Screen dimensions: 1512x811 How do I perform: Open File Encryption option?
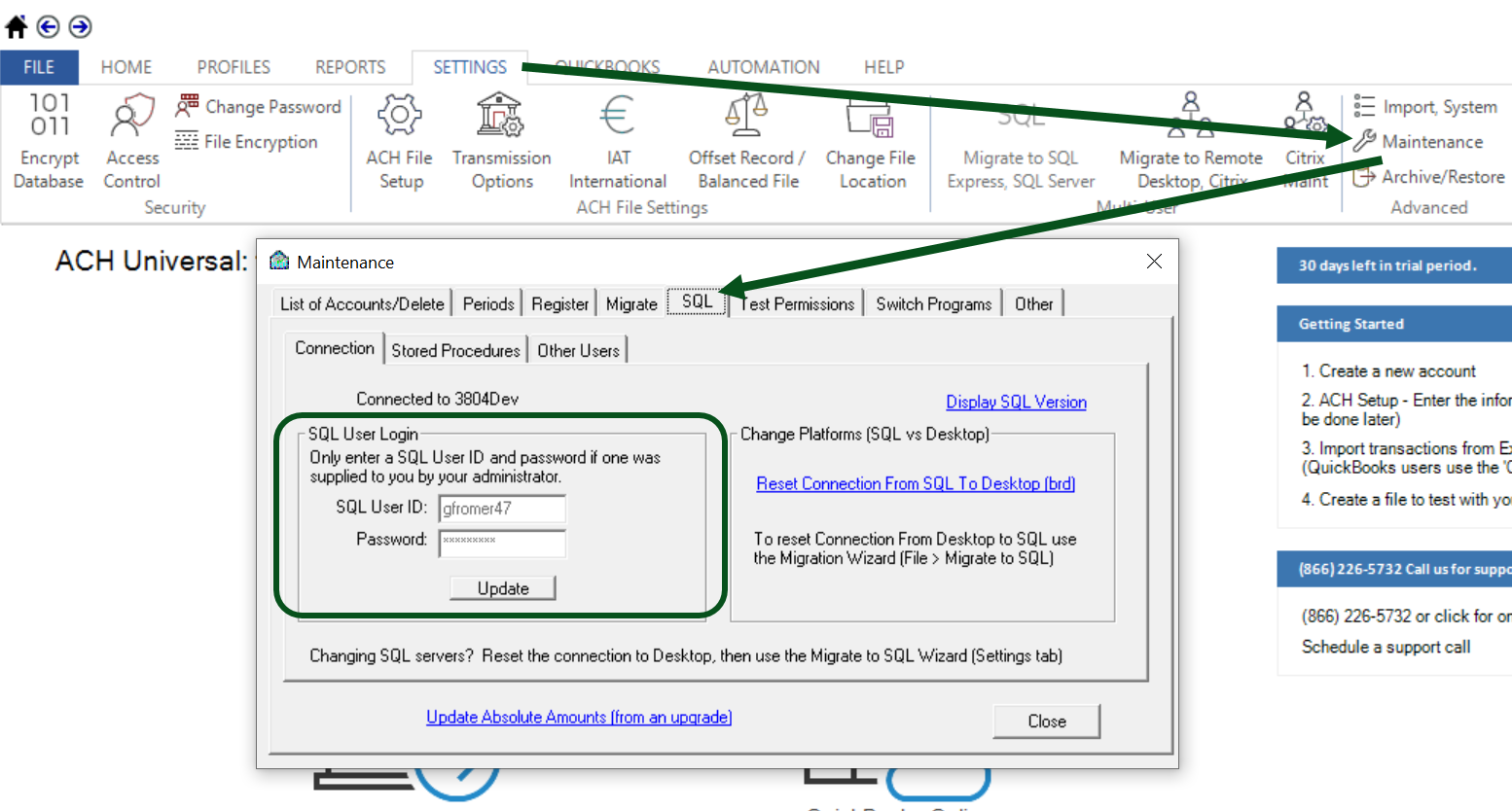pos(247,141)
